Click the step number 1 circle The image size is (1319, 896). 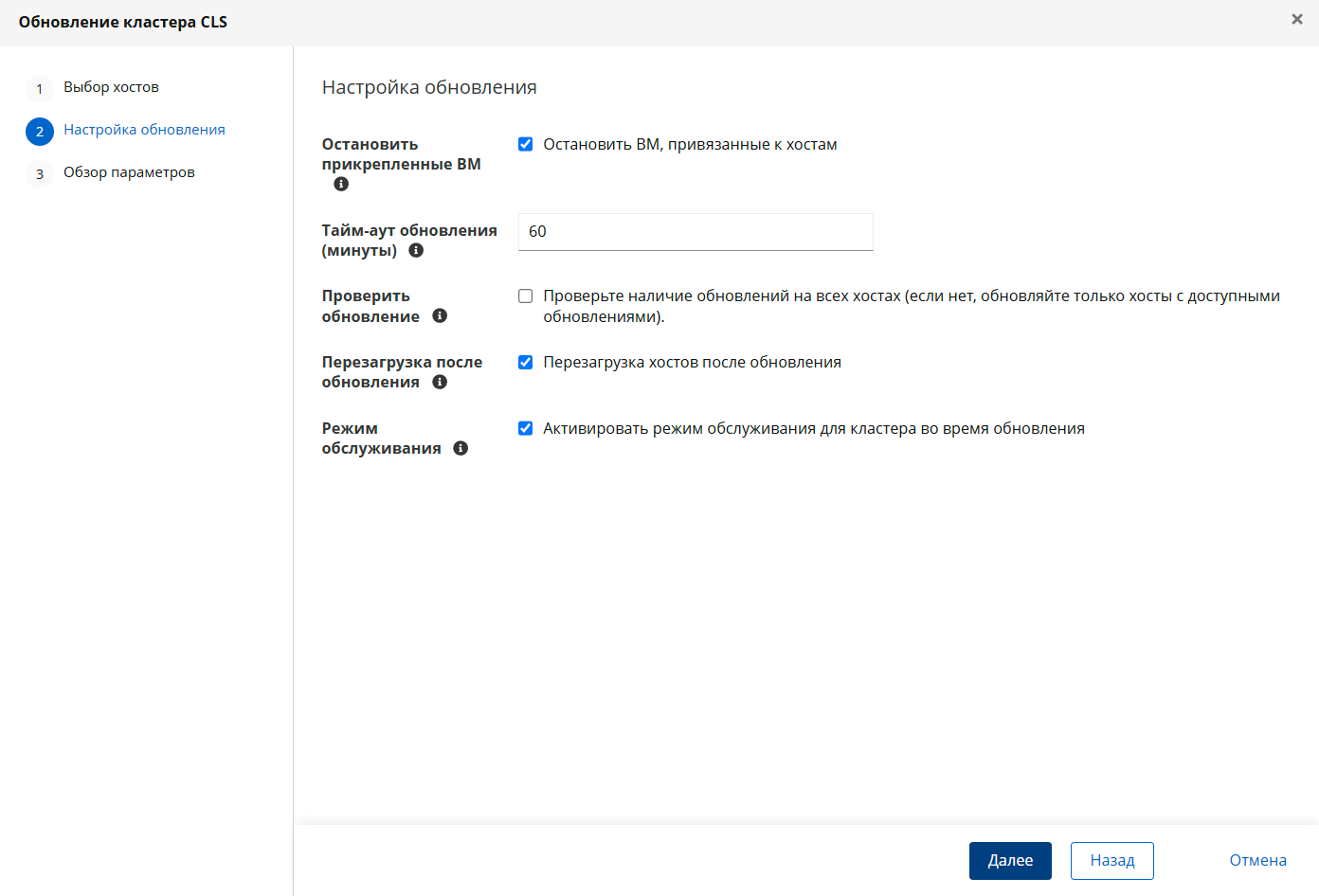40,89
